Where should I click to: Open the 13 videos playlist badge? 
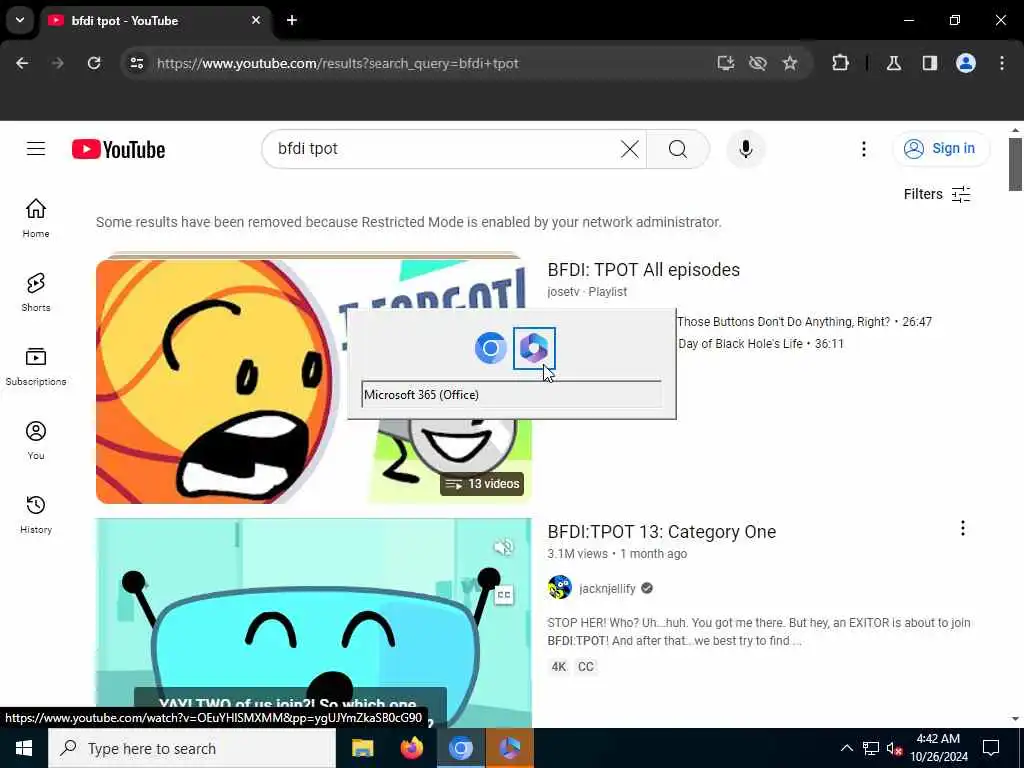coord(482,484)
